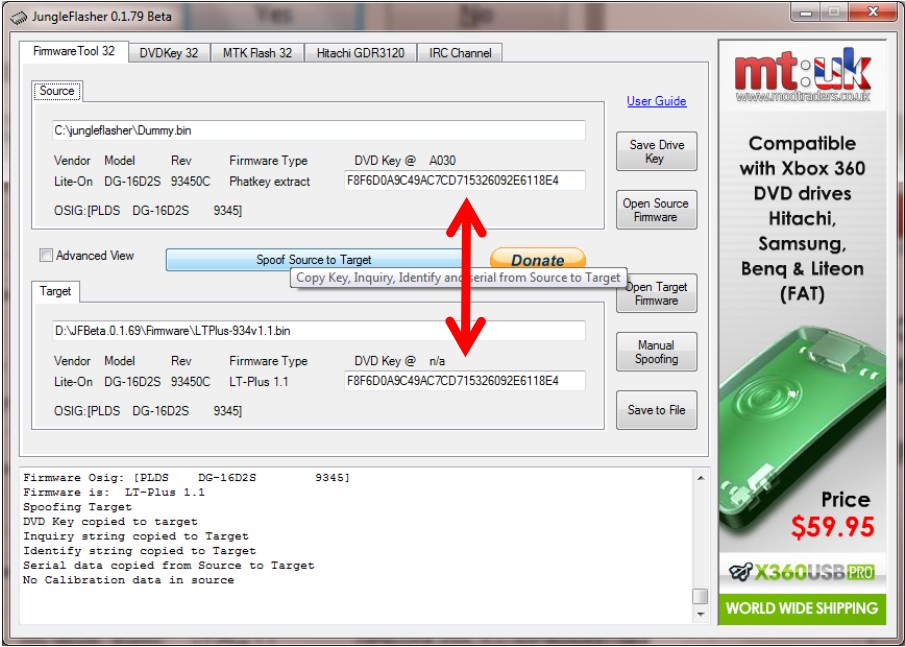
Task: Click the Save Drive Key button
Action: coord(656,151)
